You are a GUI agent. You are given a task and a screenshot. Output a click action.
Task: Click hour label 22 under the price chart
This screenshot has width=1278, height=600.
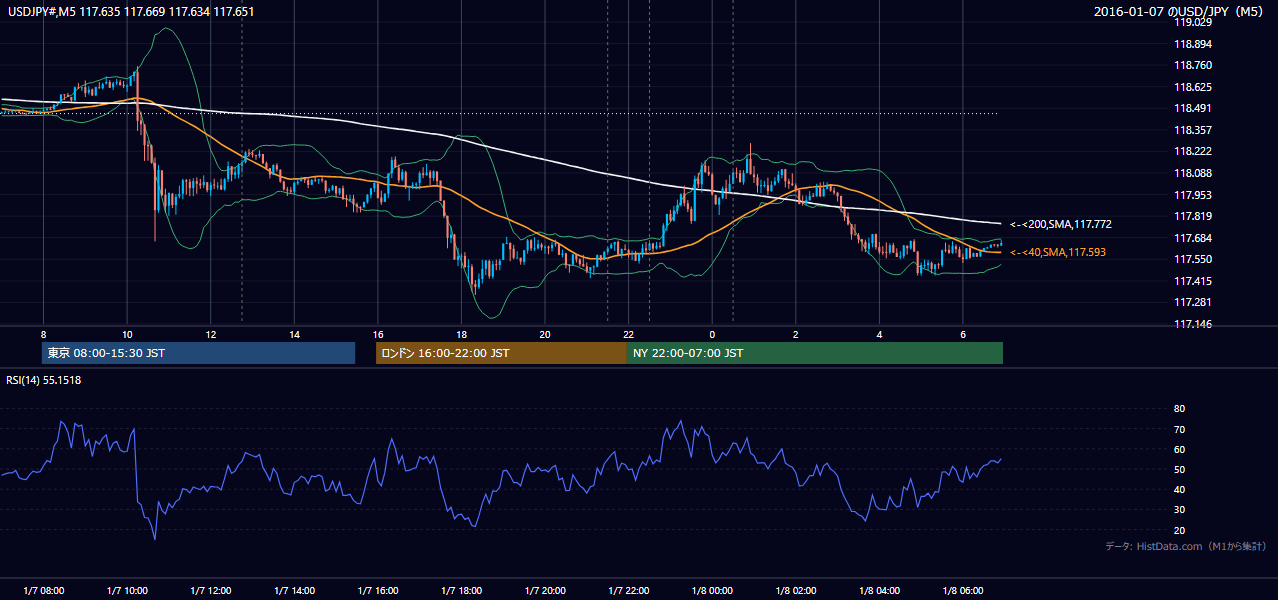(x=629, y=334)
